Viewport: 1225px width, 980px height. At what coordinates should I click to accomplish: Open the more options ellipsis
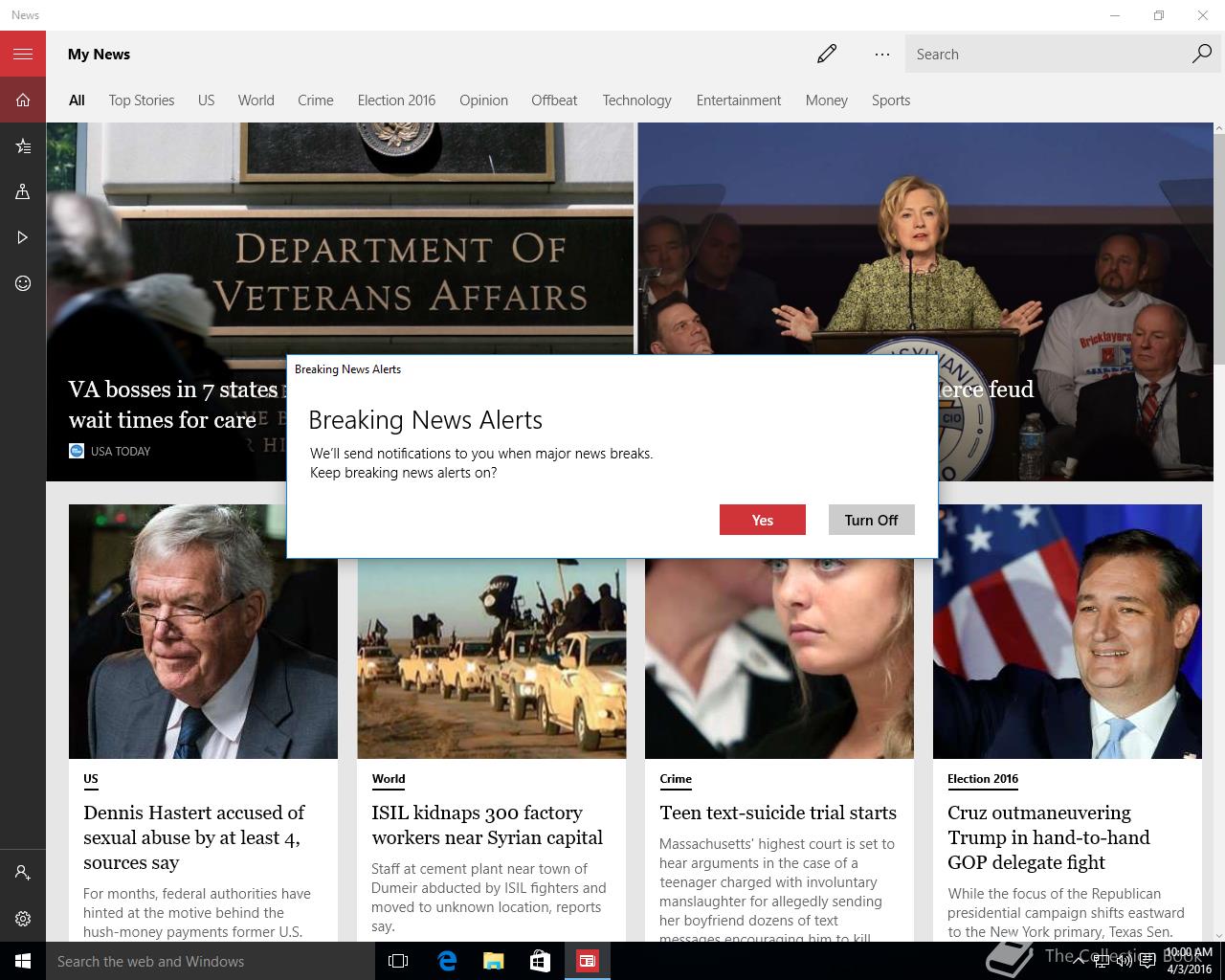click(881, 54)
